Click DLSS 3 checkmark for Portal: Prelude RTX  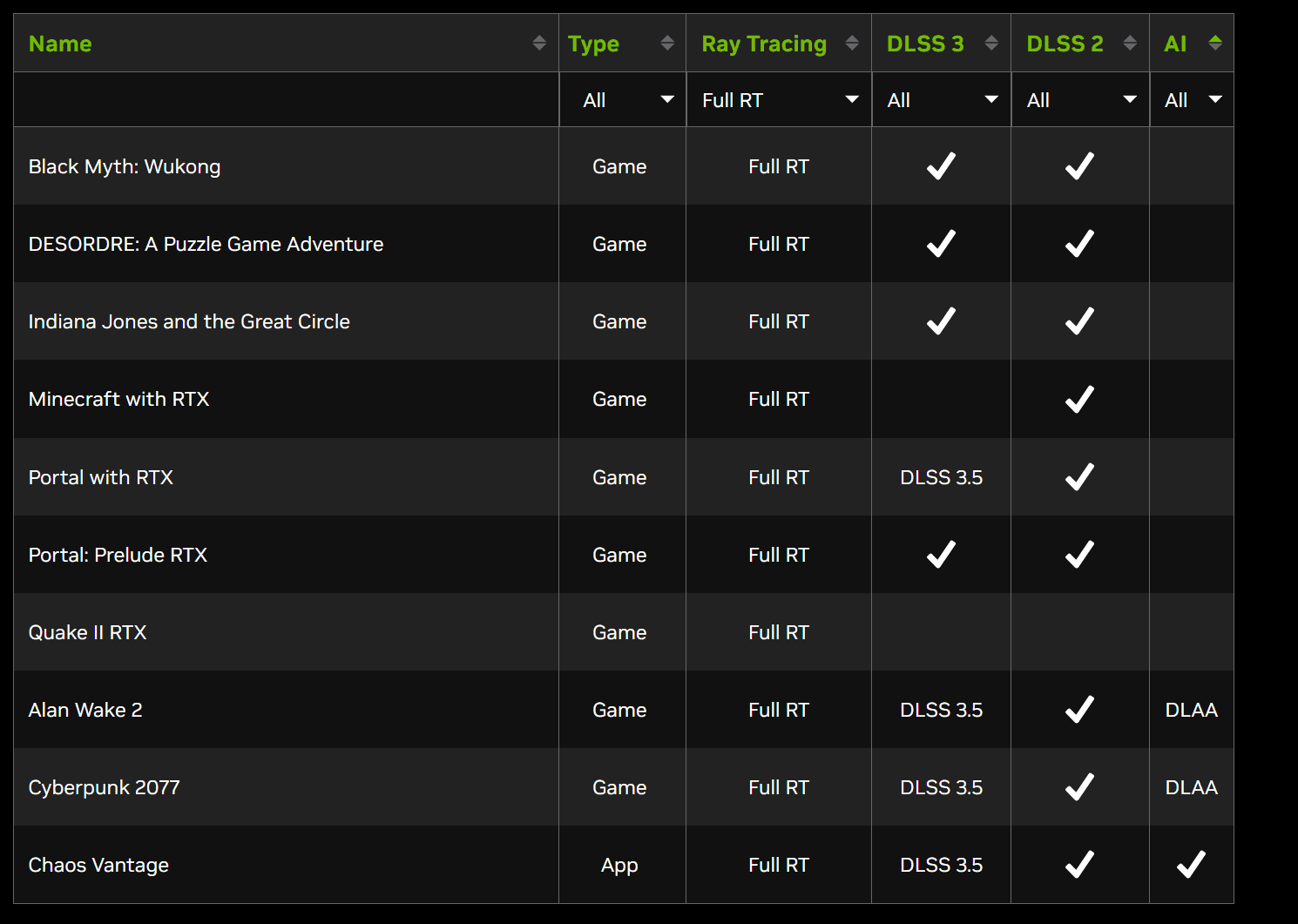tap(941, 554)
